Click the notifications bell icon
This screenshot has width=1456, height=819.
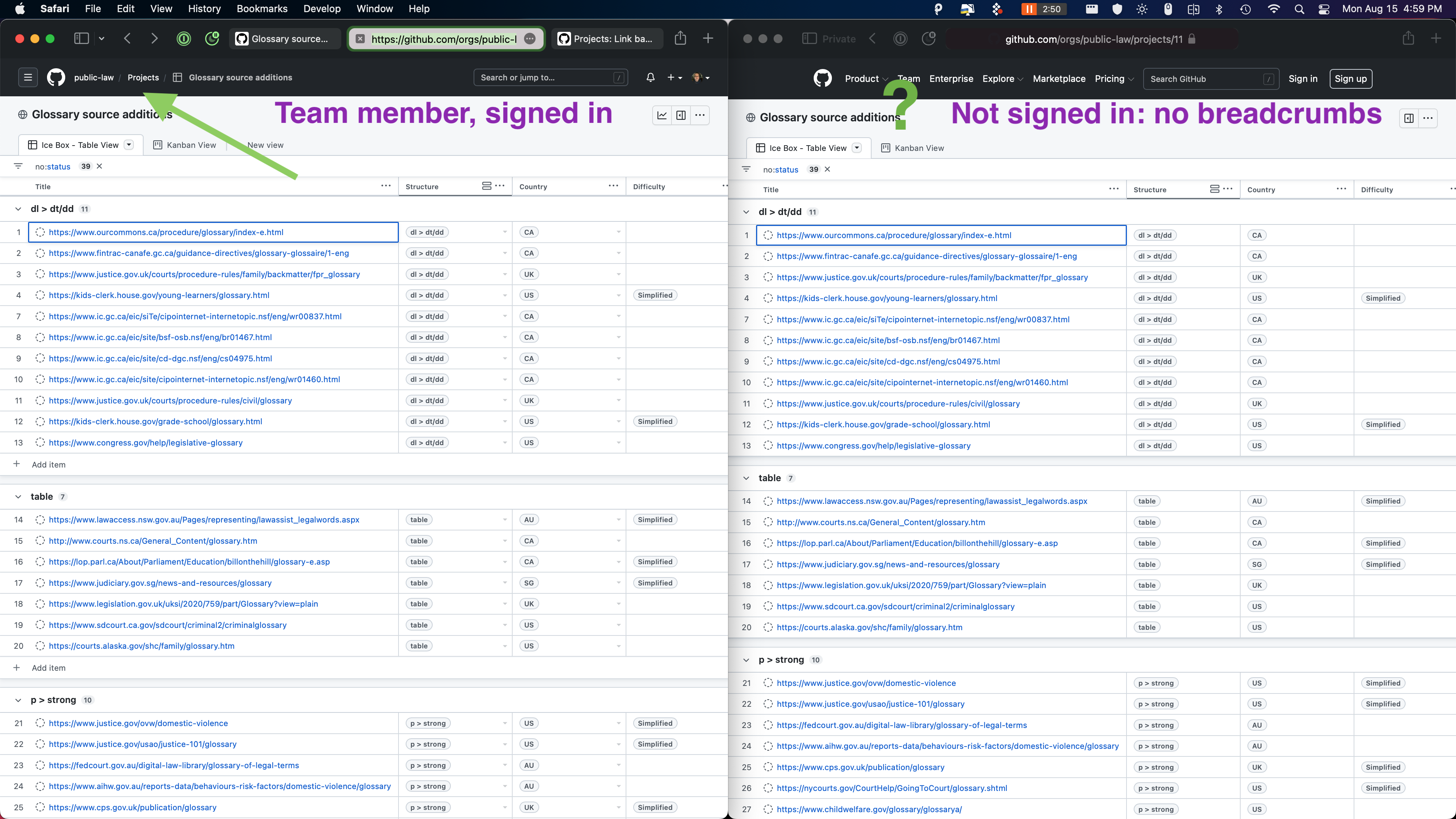650,77
